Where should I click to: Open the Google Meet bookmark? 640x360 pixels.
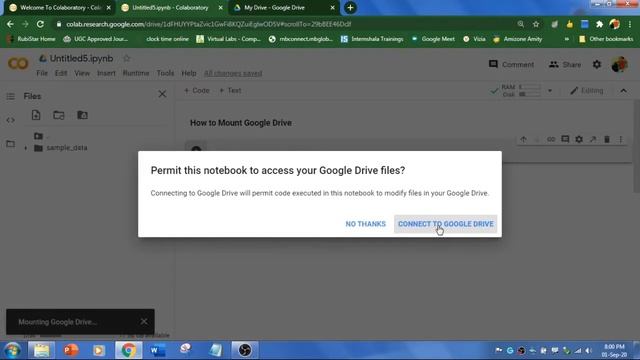pos(433,39)
